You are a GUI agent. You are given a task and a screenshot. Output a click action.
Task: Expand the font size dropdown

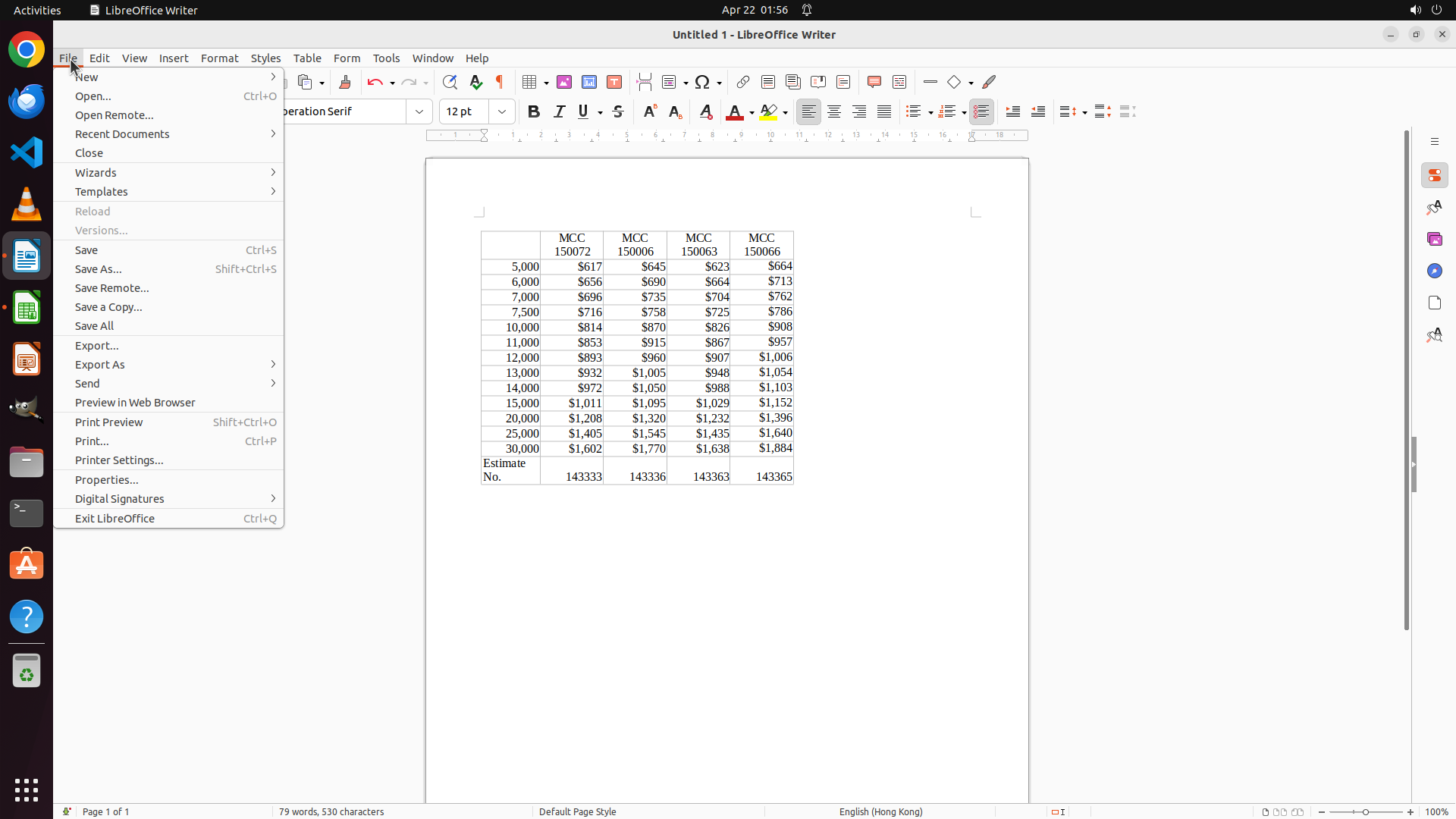[x=502, y=111]
